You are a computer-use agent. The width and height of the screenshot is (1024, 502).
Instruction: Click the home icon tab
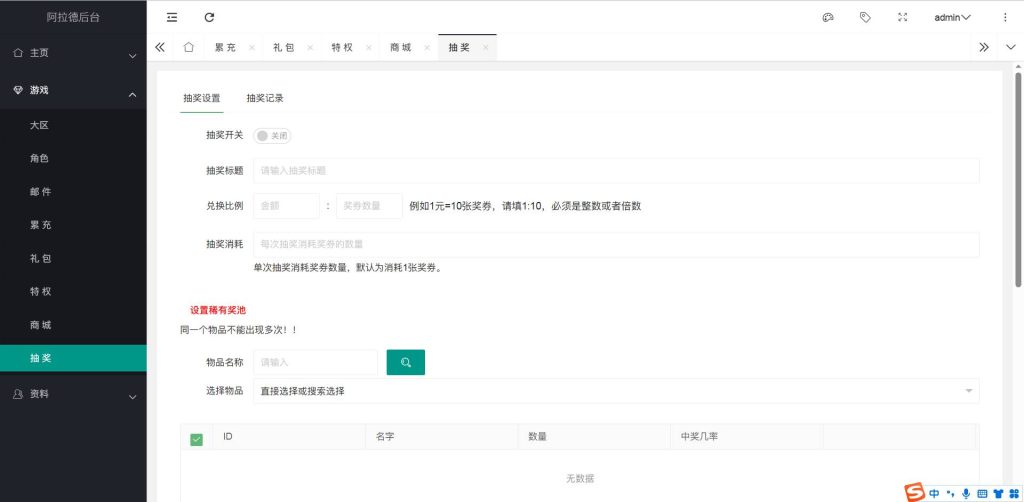pyautogui.click(x=188, y=47)
